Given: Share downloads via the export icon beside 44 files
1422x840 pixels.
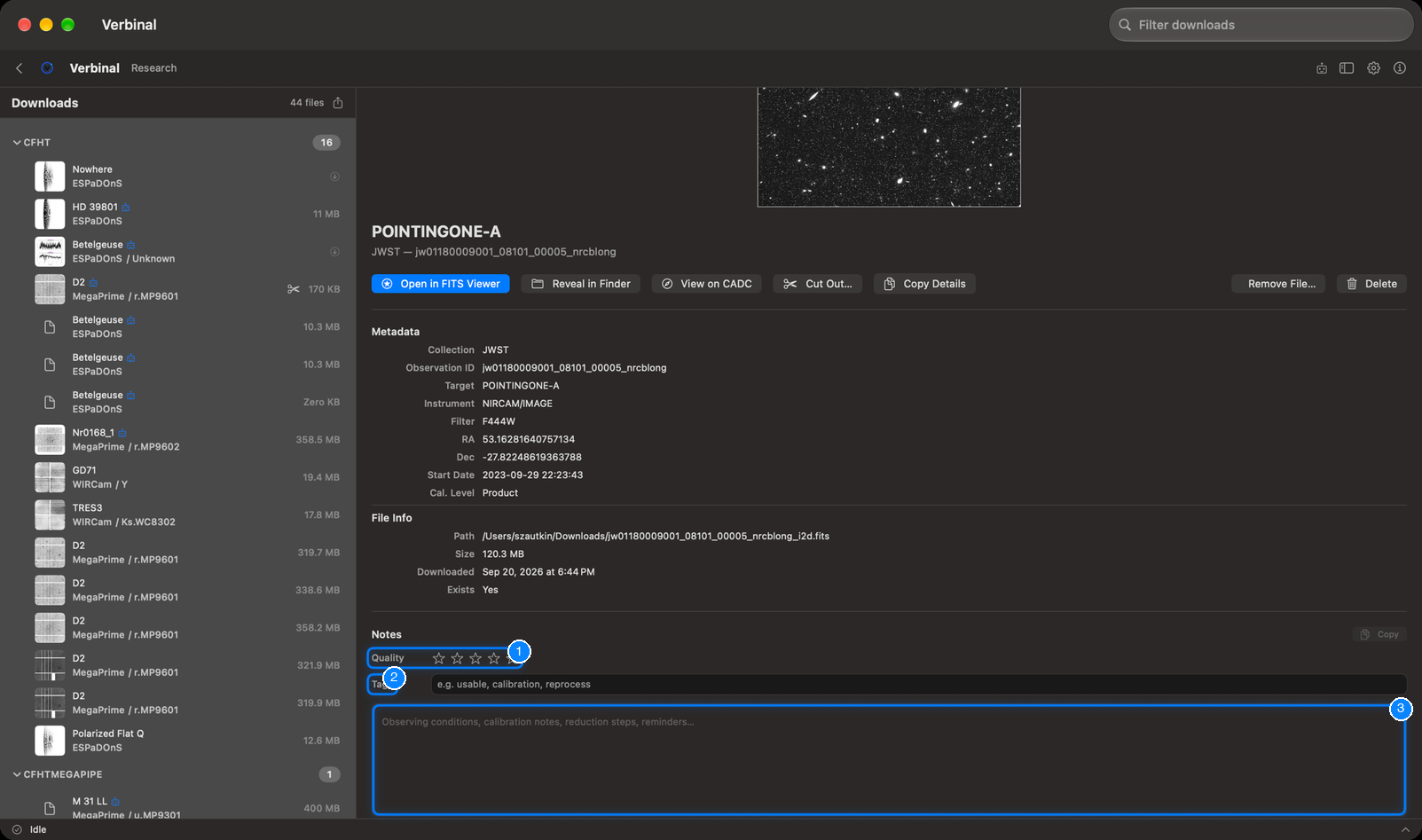Looking at the screenshot, I should click(338, 103).
